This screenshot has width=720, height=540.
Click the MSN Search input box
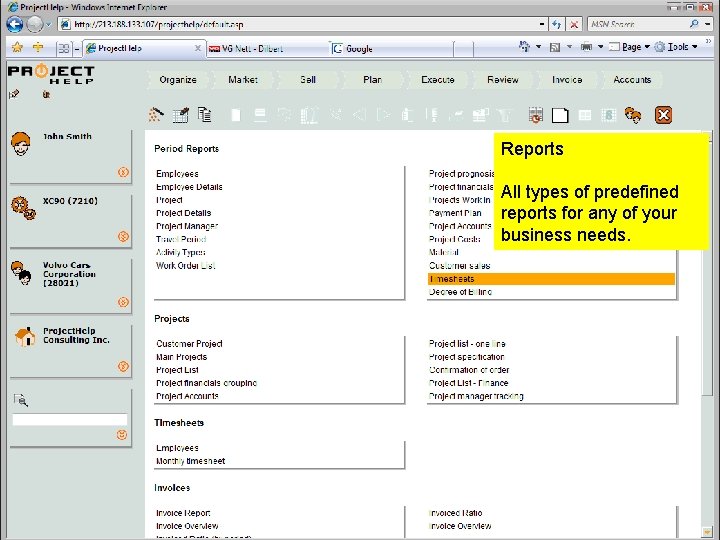(638, 24)
